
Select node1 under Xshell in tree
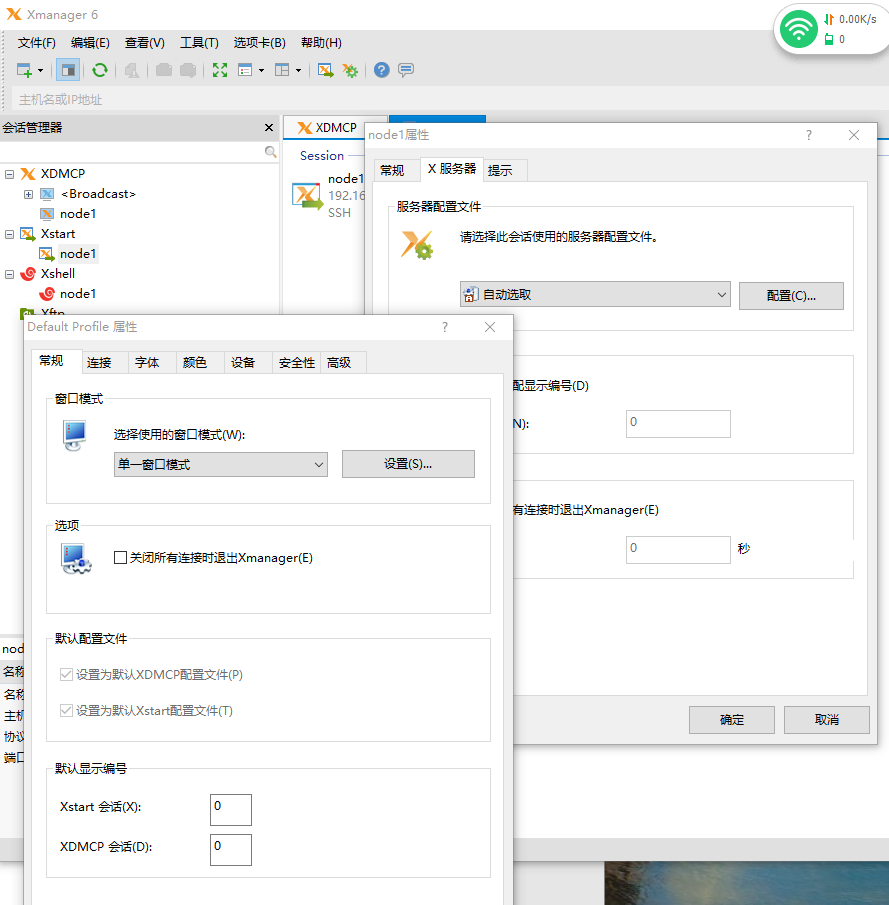pos(78,294)
